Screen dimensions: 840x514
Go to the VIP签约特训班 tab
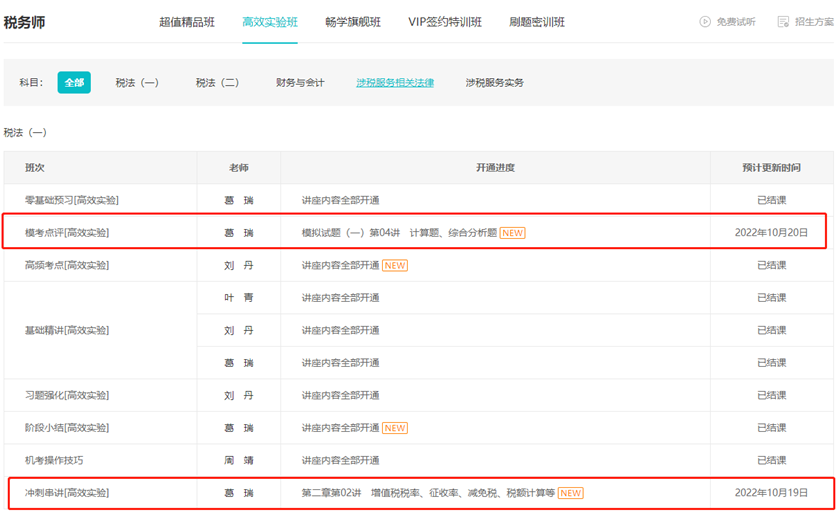445,22
